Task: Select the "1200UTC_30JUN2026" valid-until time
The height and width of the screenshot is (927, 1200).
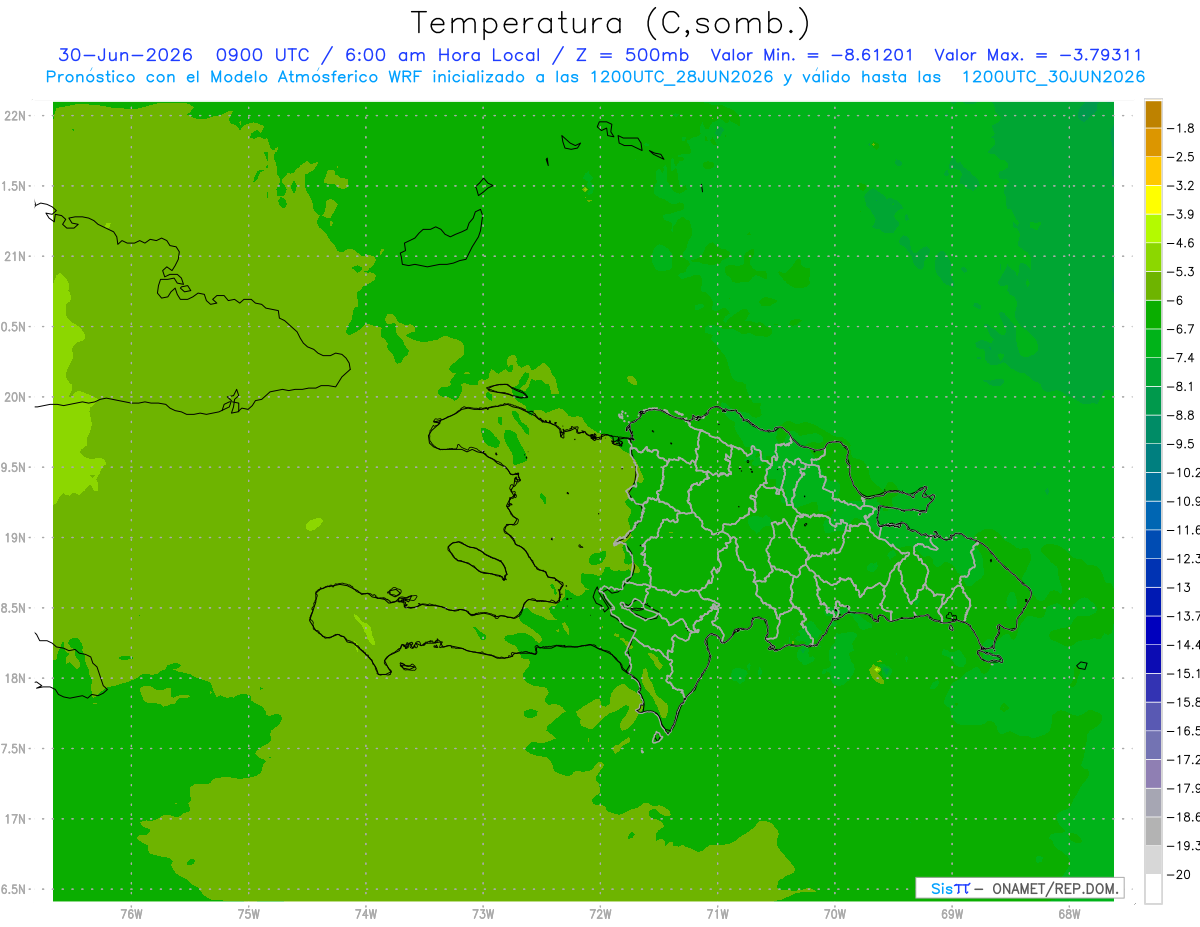Action: click(1053, 77)
